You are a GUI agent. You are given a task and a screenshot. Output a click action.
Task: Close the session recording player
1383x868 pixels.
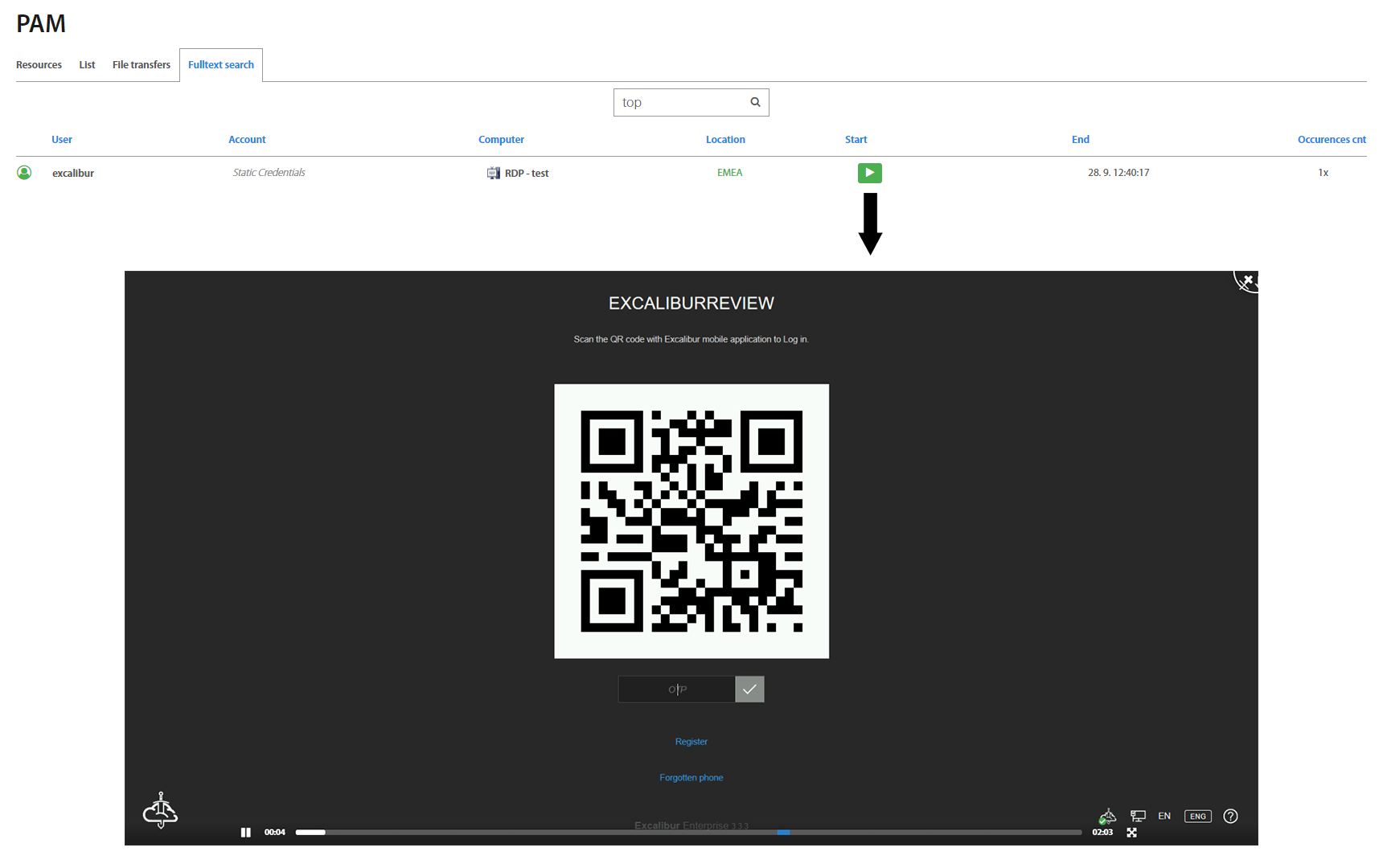click(1247, 280)
